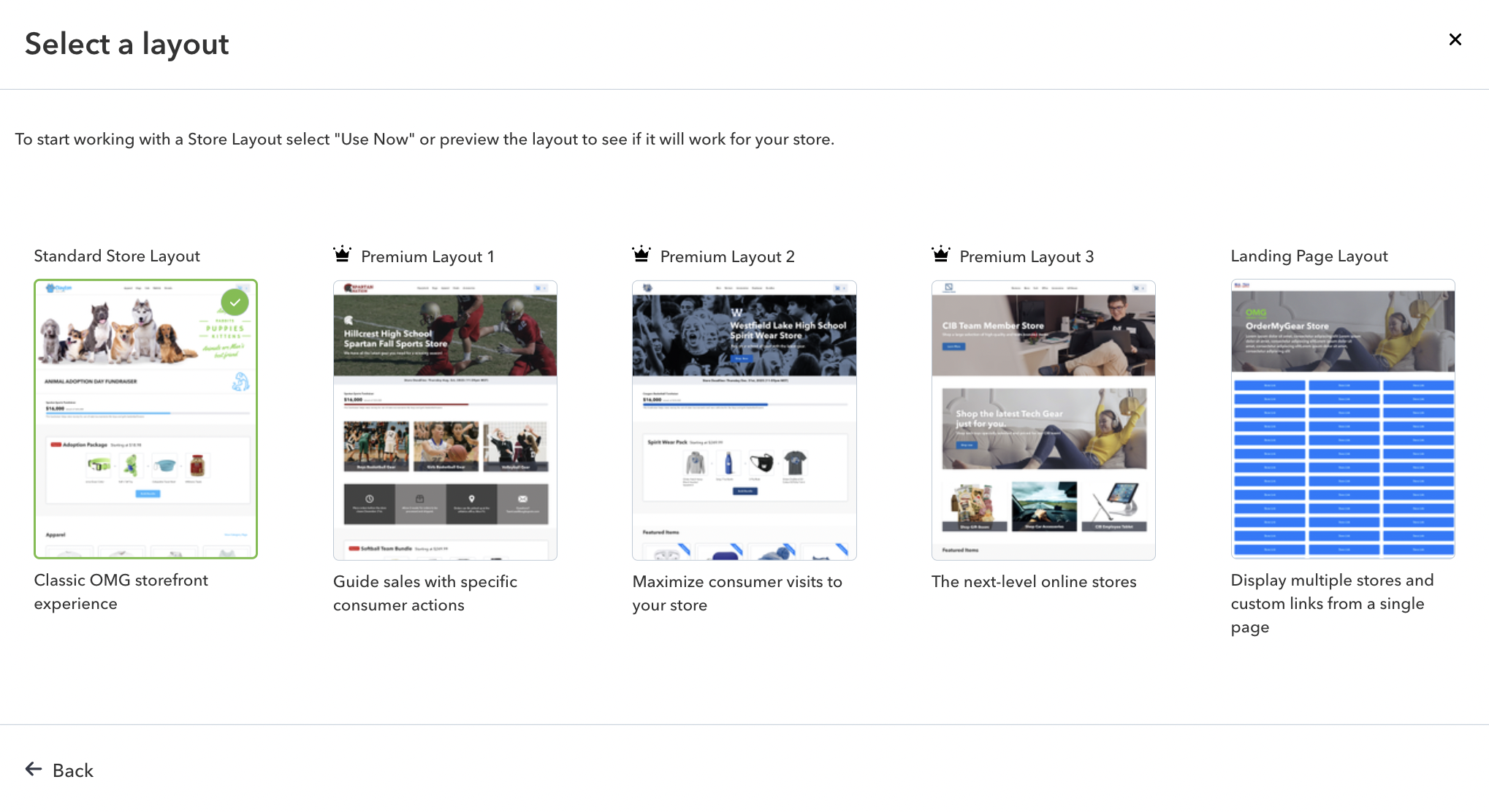The image size is (1489, 812).
Task: Click the crown icon beside Premium Layout 1
Action: (x=342, y=254)
